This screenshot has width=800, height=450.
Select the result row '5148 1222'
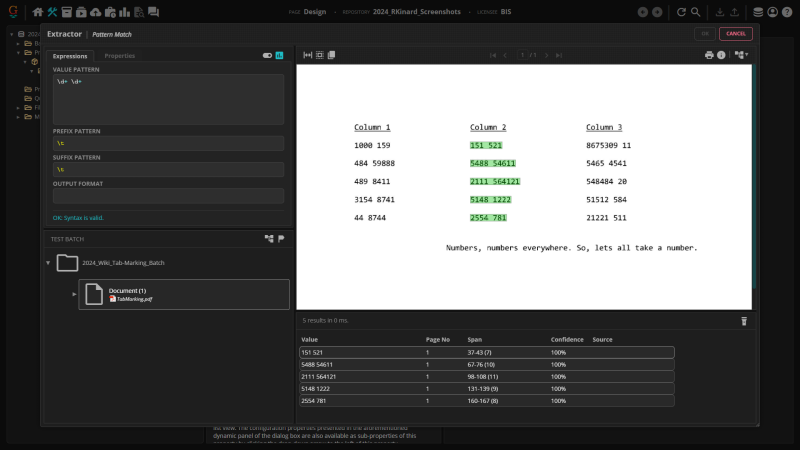(x=487, y=389)
